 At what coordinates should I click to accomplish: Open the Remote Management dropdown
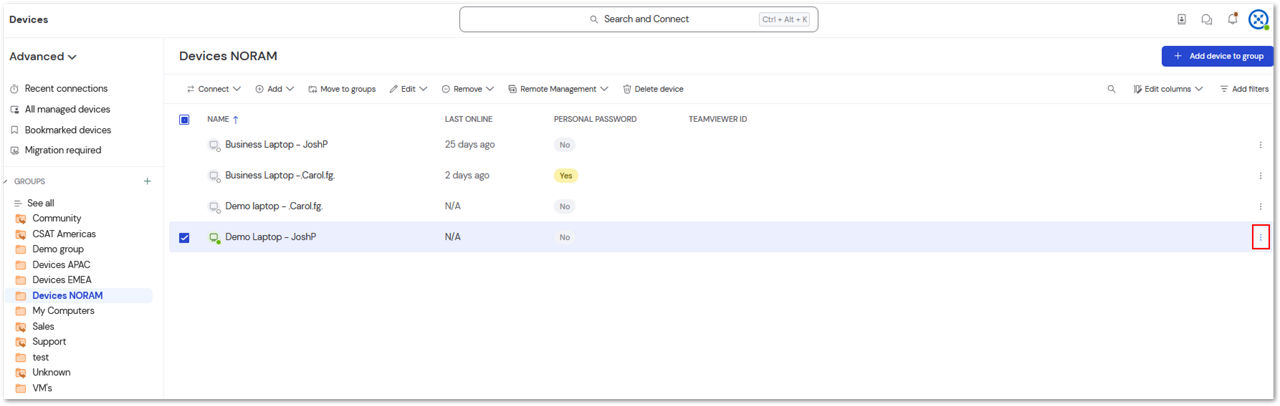(558, 89)
